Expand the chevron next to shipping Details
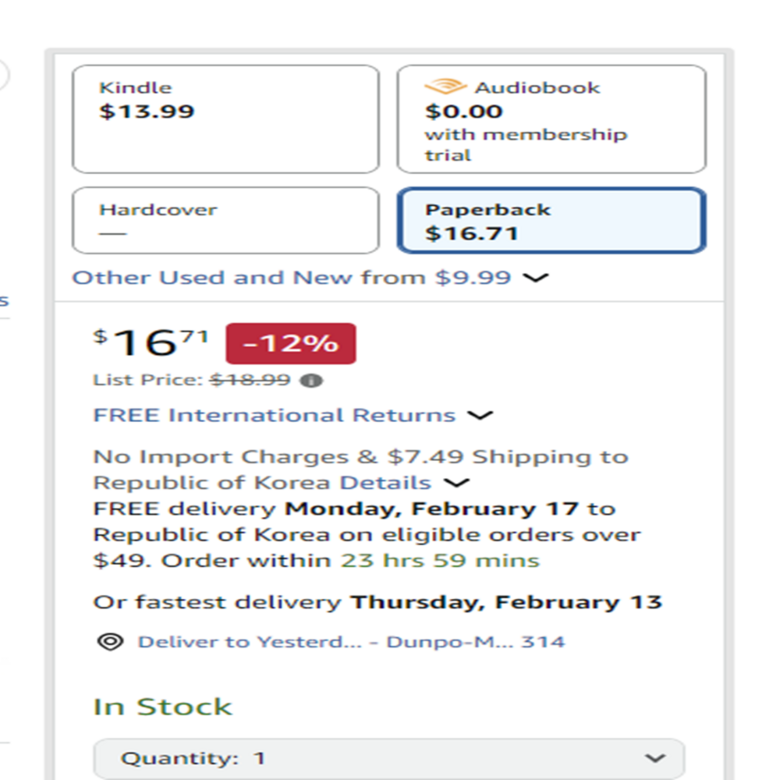 [456, 483]
